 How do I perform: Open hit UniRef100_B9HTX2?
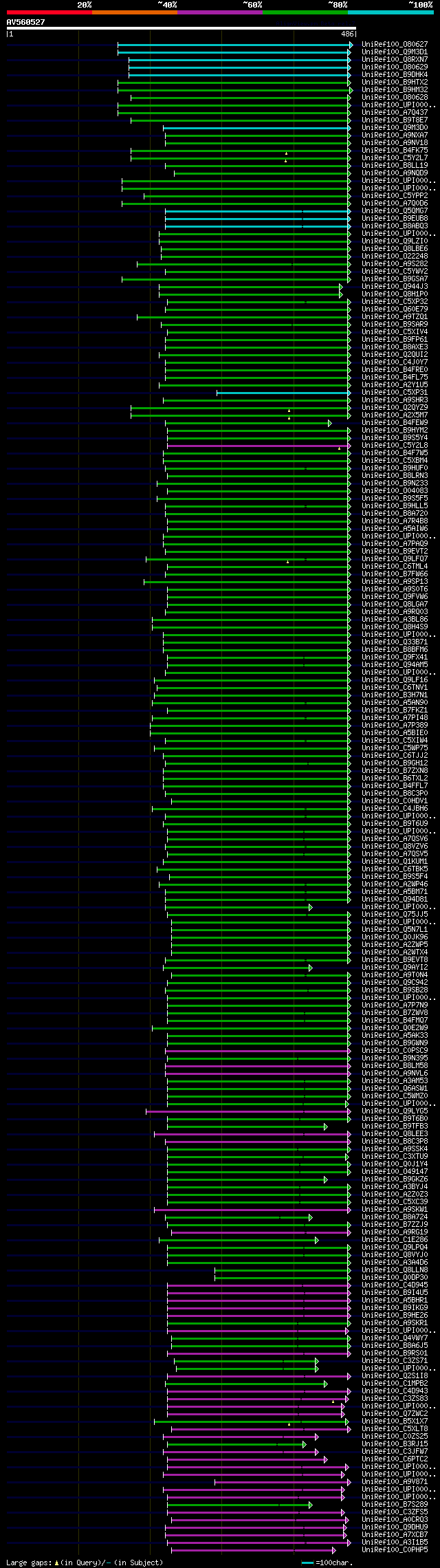[395, 83]
